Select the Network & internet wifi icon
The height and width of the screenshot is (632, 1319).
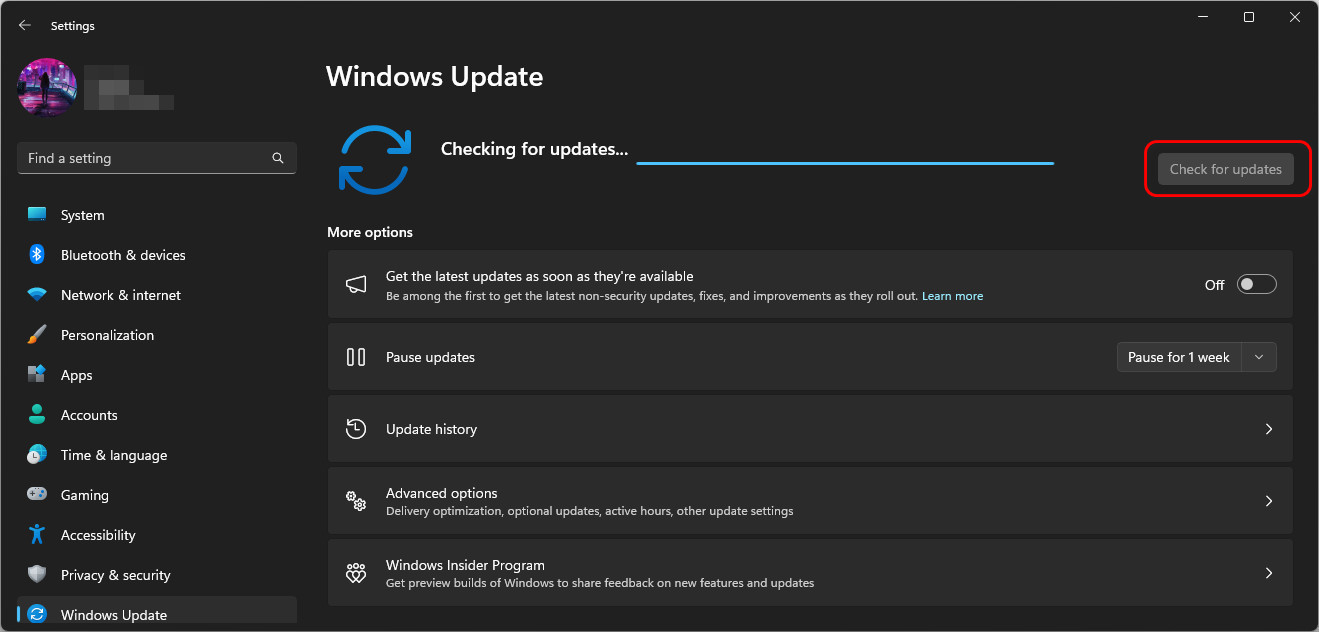pyautogui.click(x=37, y=295)
